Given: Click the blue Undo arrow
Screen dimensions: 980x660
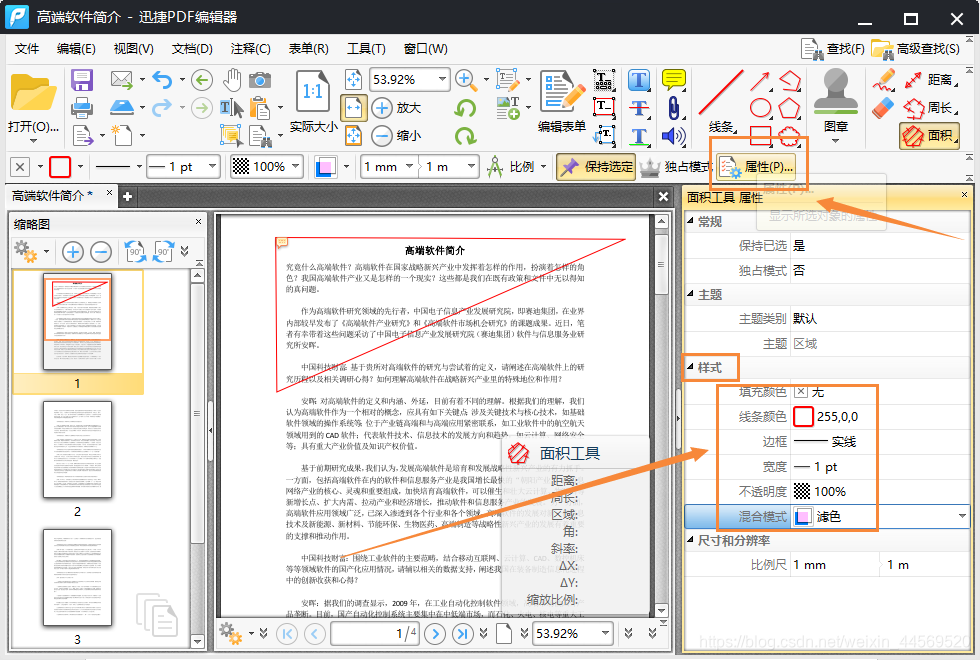Looking at the screenshot, I should (162, 79).
